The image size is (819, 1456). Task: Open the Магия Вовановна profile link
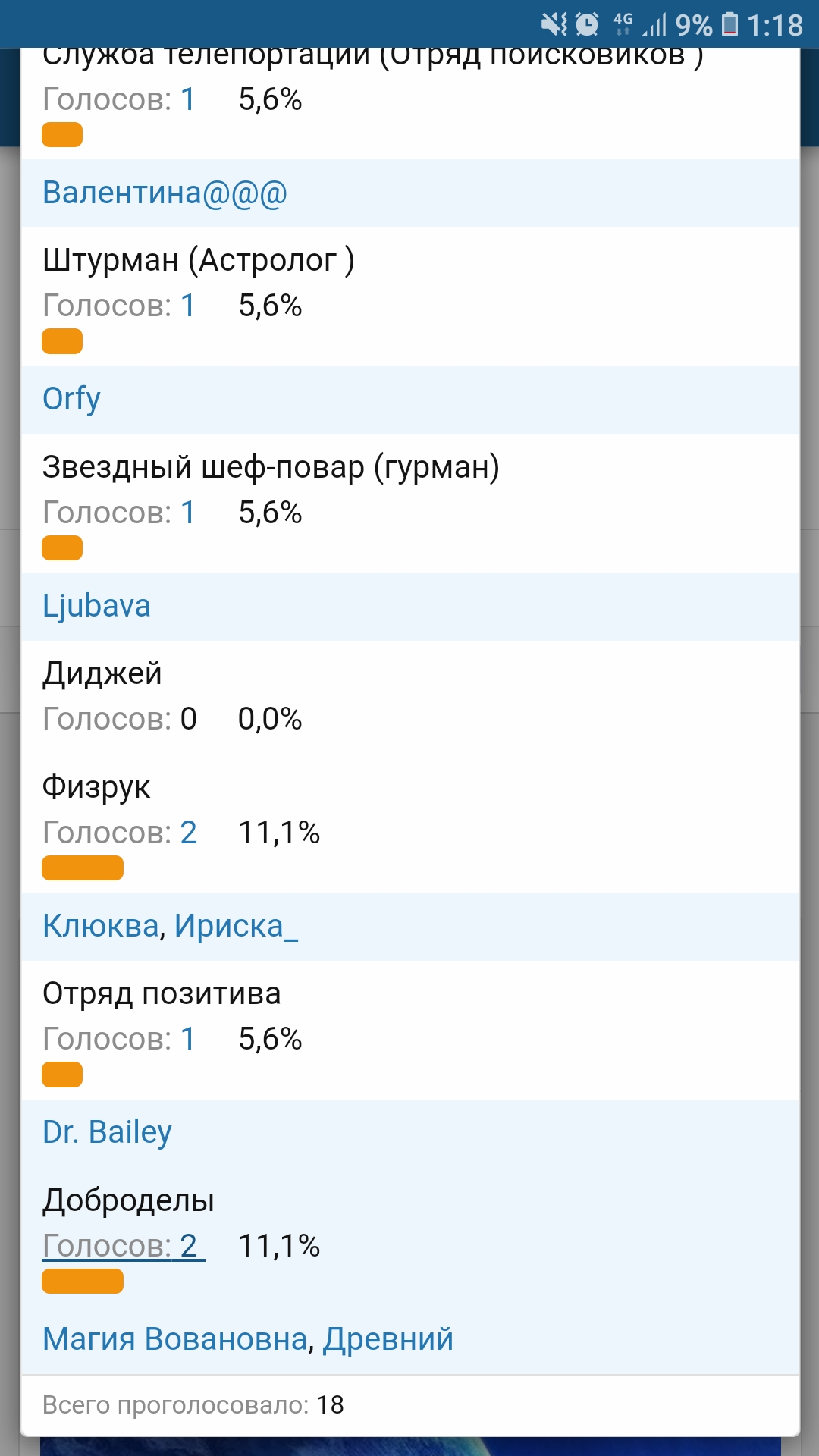tap(174, 1339)
